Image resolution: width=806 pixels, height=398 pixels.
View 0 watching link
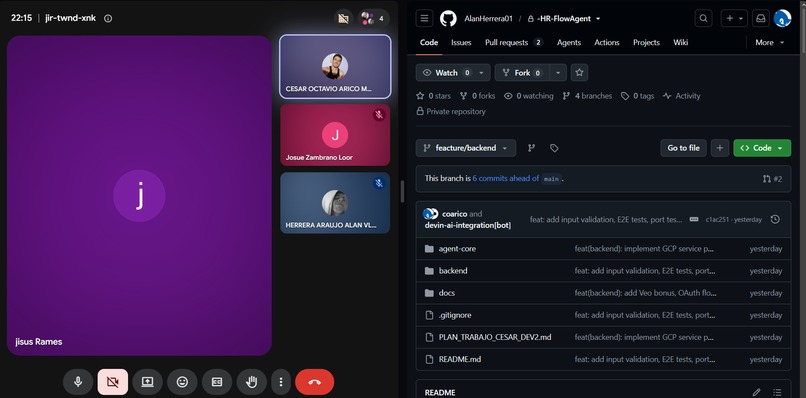(529, 96)
